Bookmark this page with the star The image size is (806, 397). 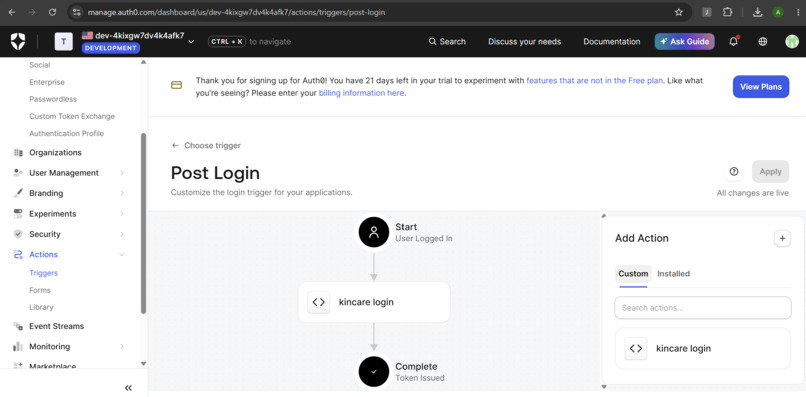679,12
